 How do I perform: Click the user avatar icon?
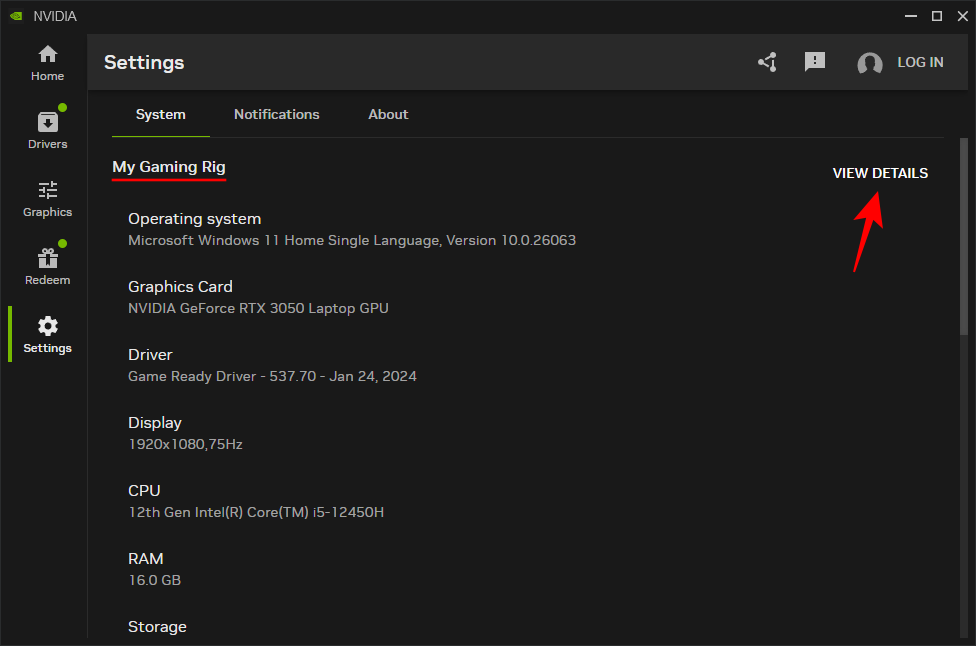tap(870, 63)
